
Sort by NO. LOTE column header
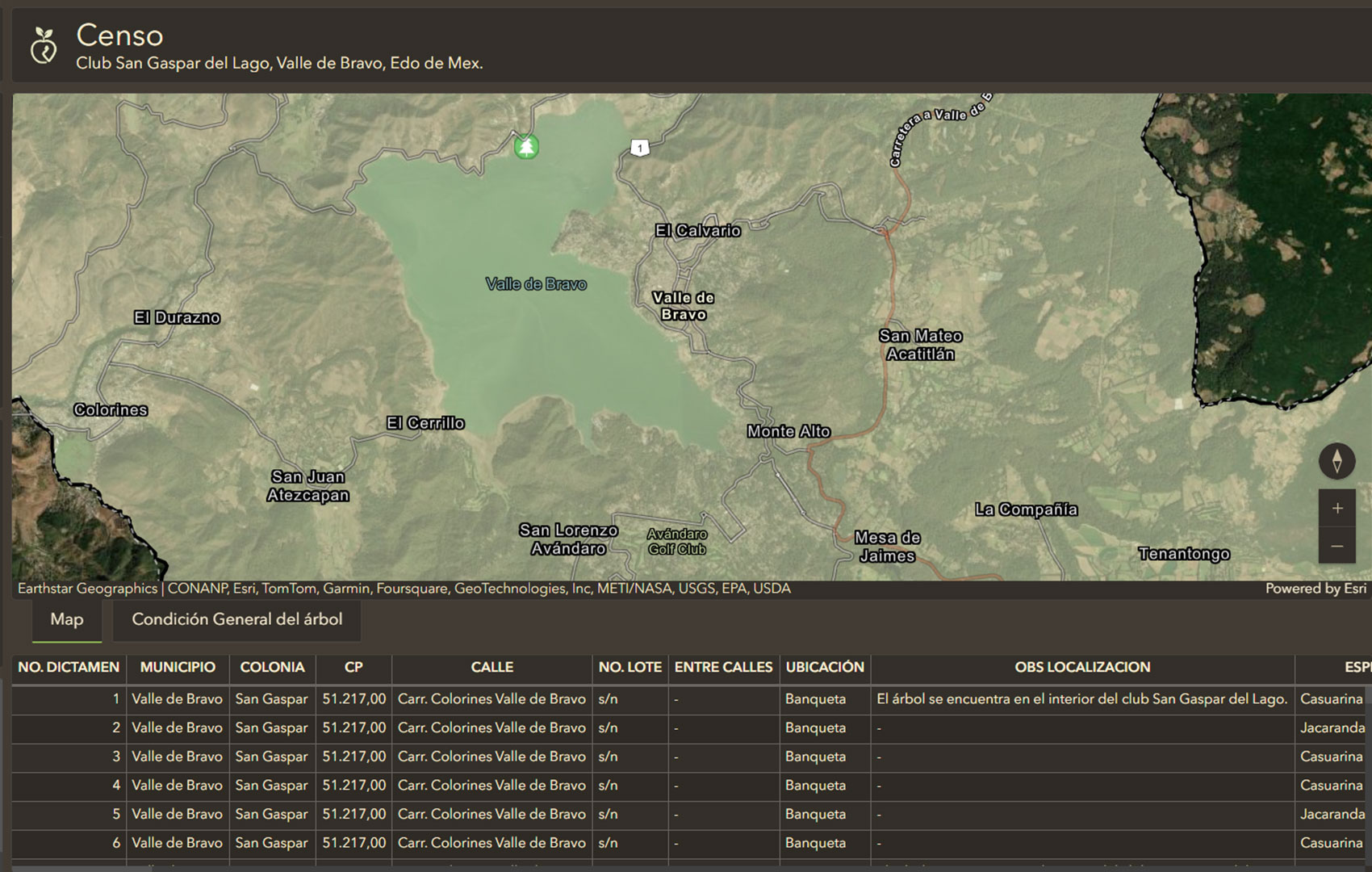pos(630,667)
